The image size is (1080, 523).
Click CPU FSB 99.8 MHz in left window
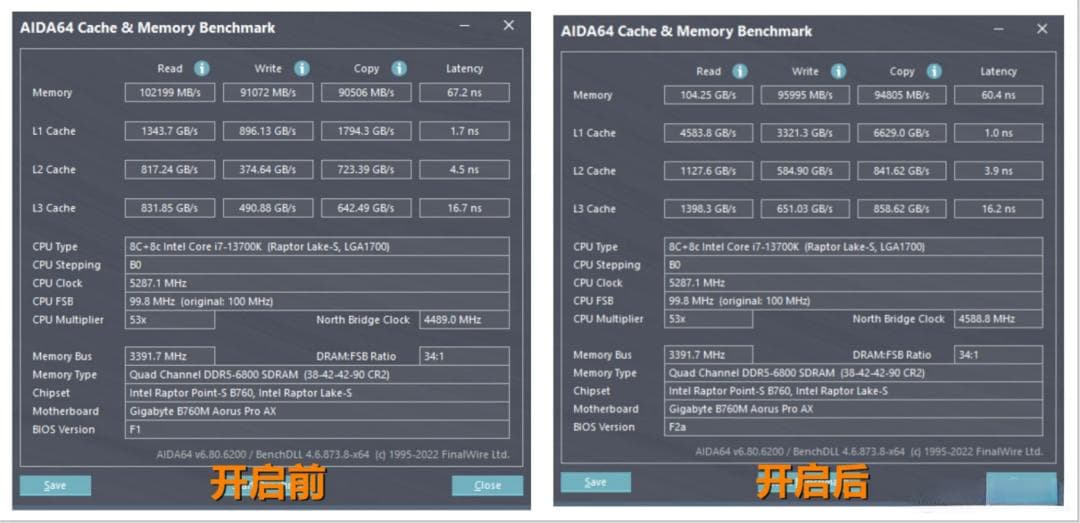[x=317, y=301]
